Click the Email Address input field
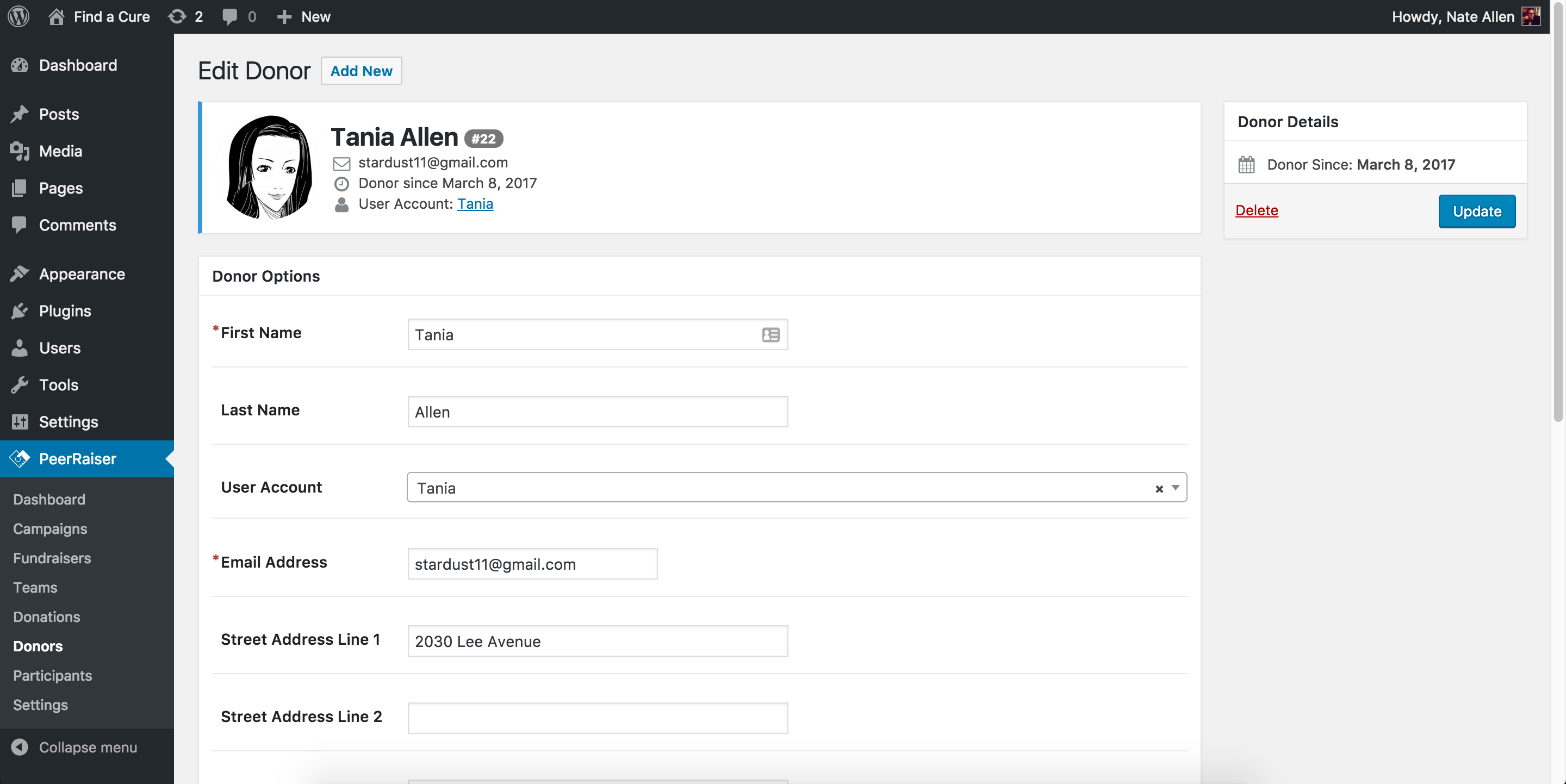Viewport: 1566px width, 784px height. (x=532, y=564)
